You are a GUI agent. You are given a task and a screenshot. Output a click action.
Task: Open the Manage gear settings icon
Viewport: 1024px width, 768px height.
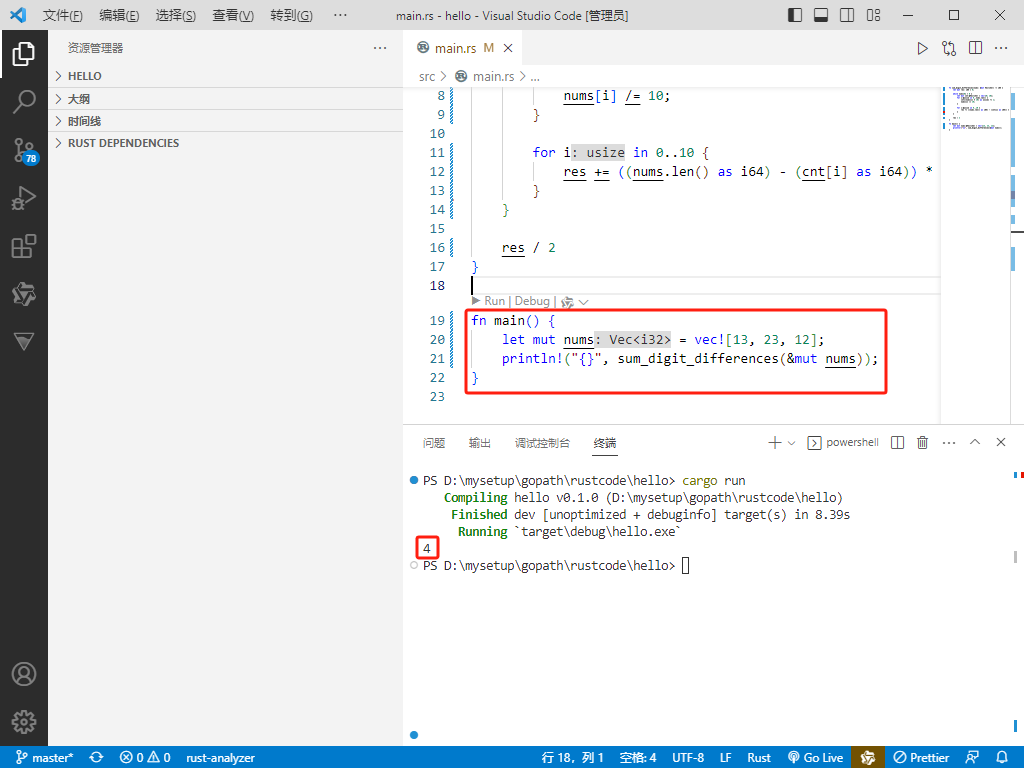[x=24, y=721]
